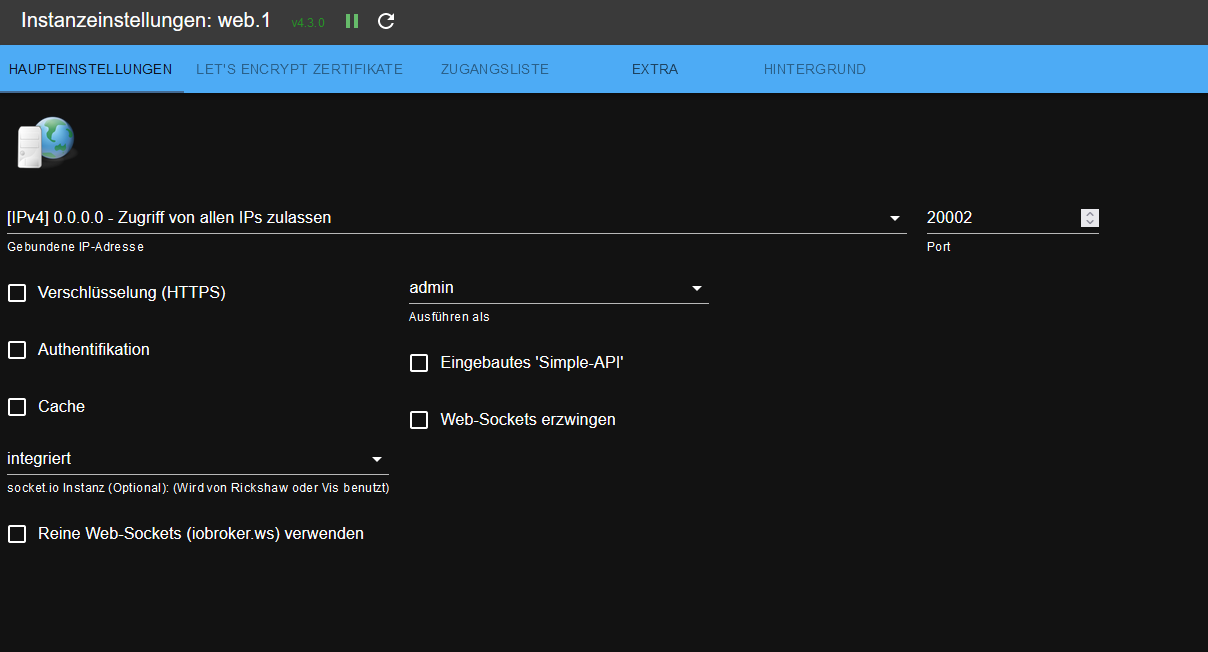The height and width of the screenshot is (652, 1208).
Task: Open the socket.io Instanz dropdown
Action: tap(197, 459)
